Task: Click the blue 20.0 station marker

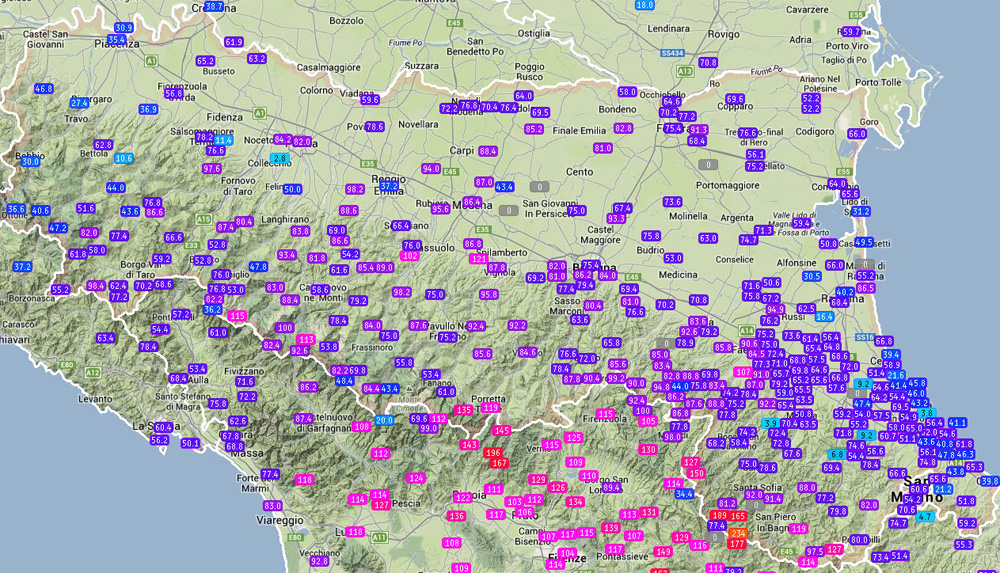Action: coord(384,420)
